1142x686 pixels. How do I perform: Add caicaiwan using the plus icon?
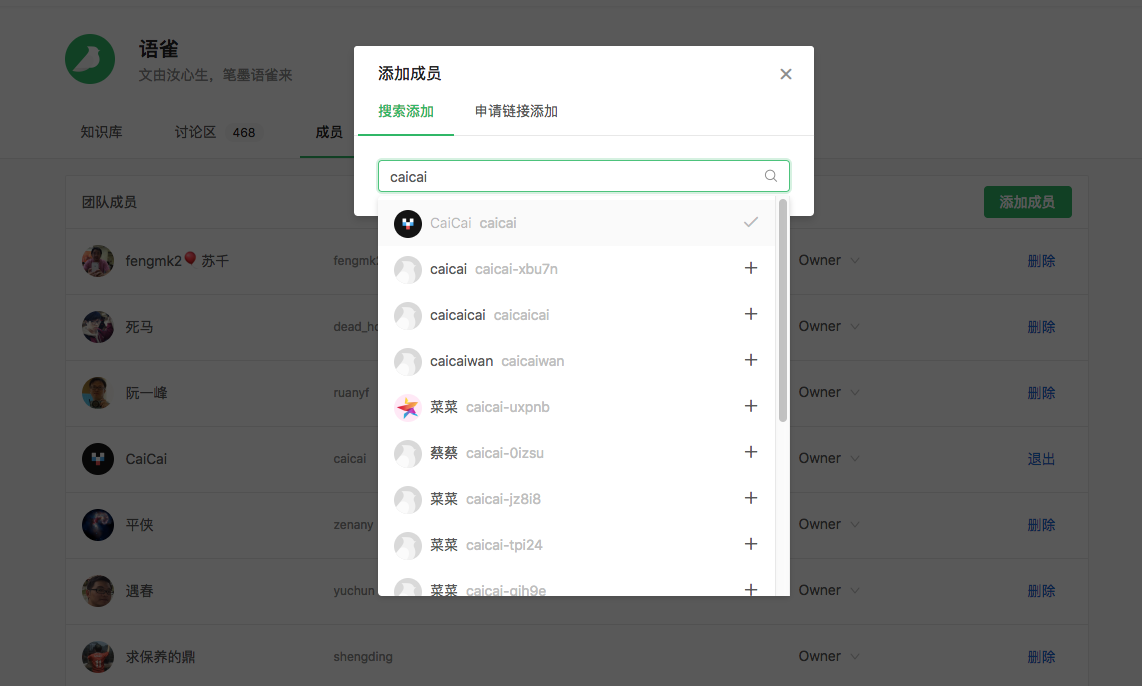coord(751,360)
